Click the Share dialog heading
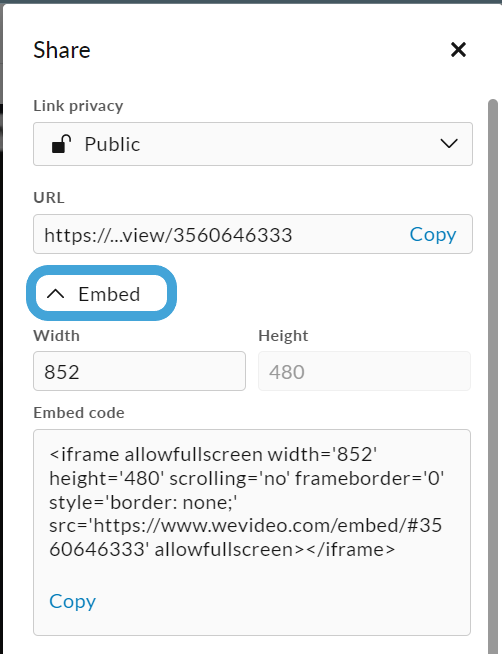 coord(62,50)
